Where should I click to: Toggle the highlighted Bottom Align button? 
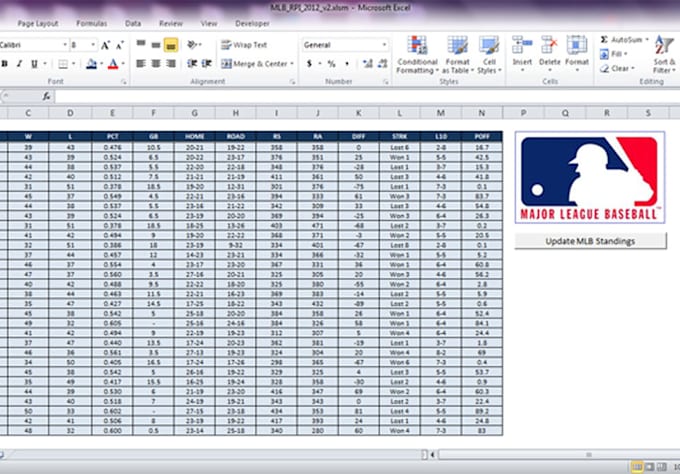point(171,45)
